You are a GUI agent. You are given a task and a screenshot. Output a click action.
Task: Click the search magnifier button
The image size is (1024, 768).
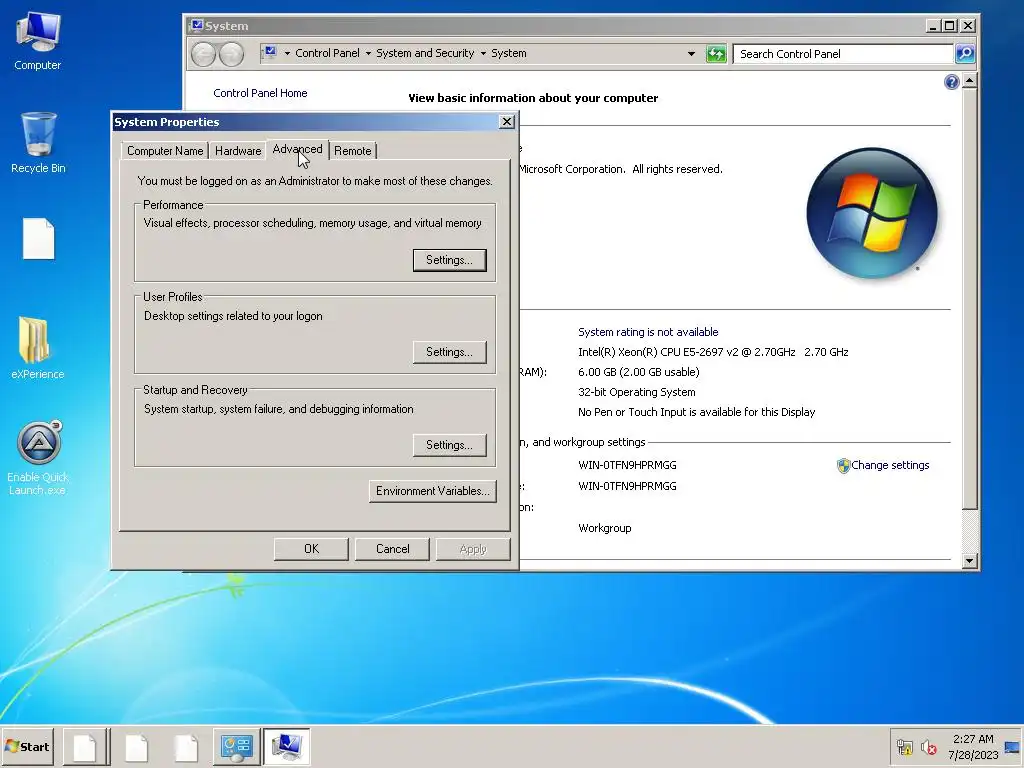[965, 54]
